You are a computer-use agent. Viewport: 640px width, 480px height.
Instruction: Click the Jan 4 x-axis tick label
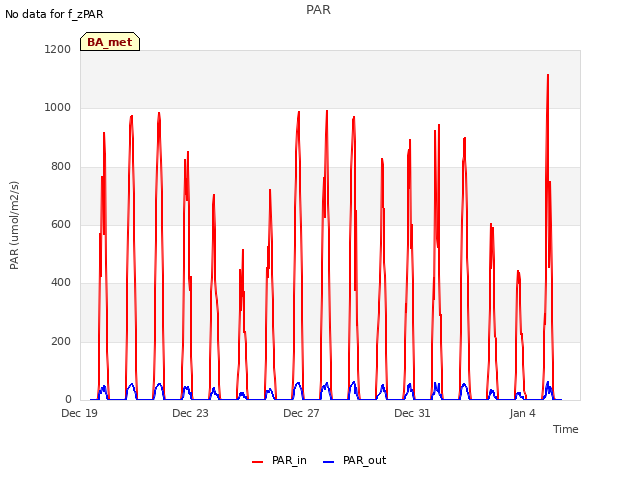pos(522,413)
